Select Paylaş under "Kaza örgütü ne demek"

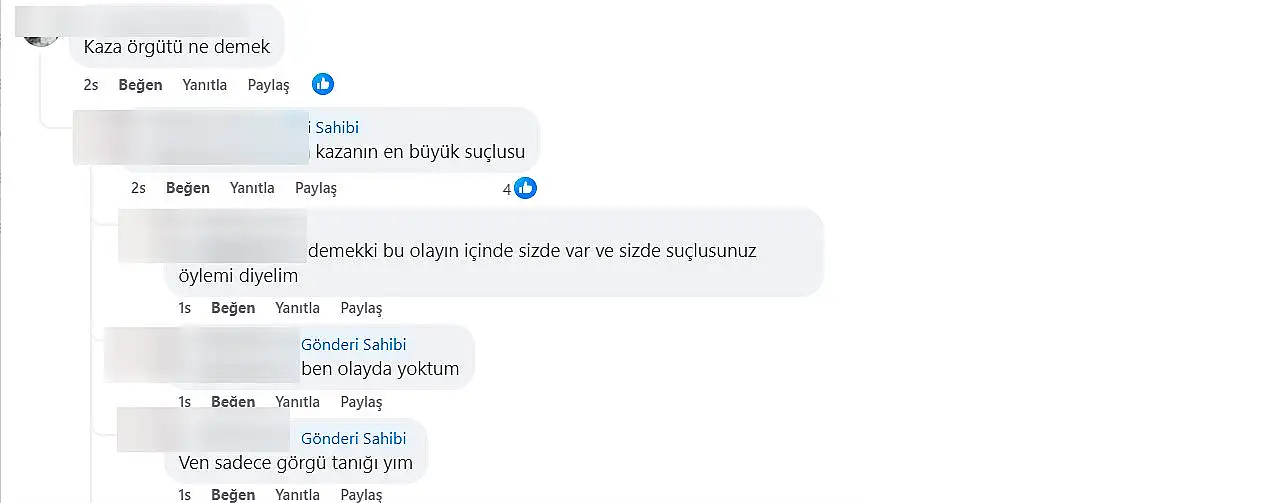click(269, 86)
